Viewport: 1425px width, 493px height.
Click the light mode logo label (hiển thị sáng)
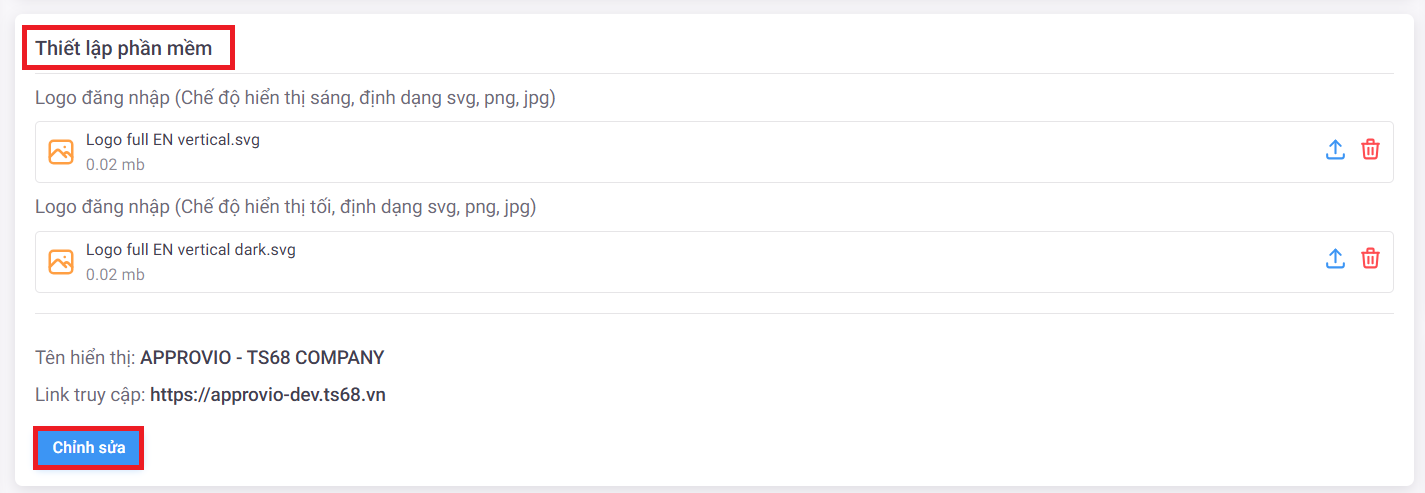[x=295, y=98]
